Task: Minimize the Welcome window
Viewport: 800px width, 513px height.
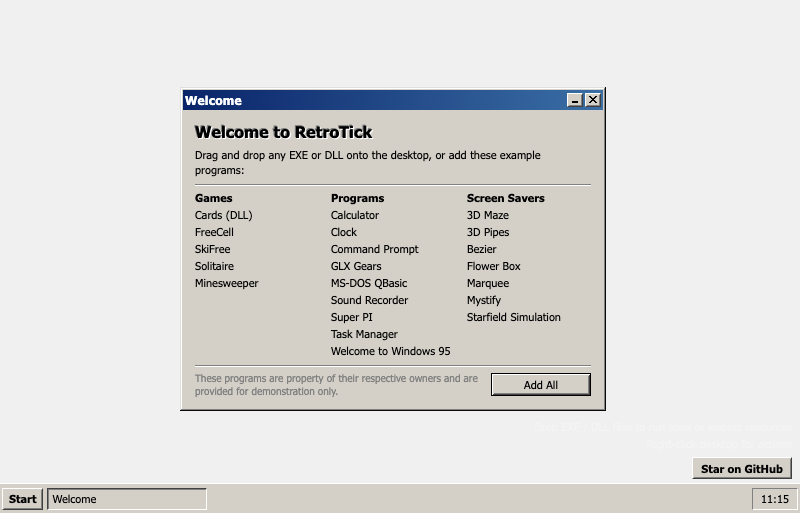Action: 575,100
